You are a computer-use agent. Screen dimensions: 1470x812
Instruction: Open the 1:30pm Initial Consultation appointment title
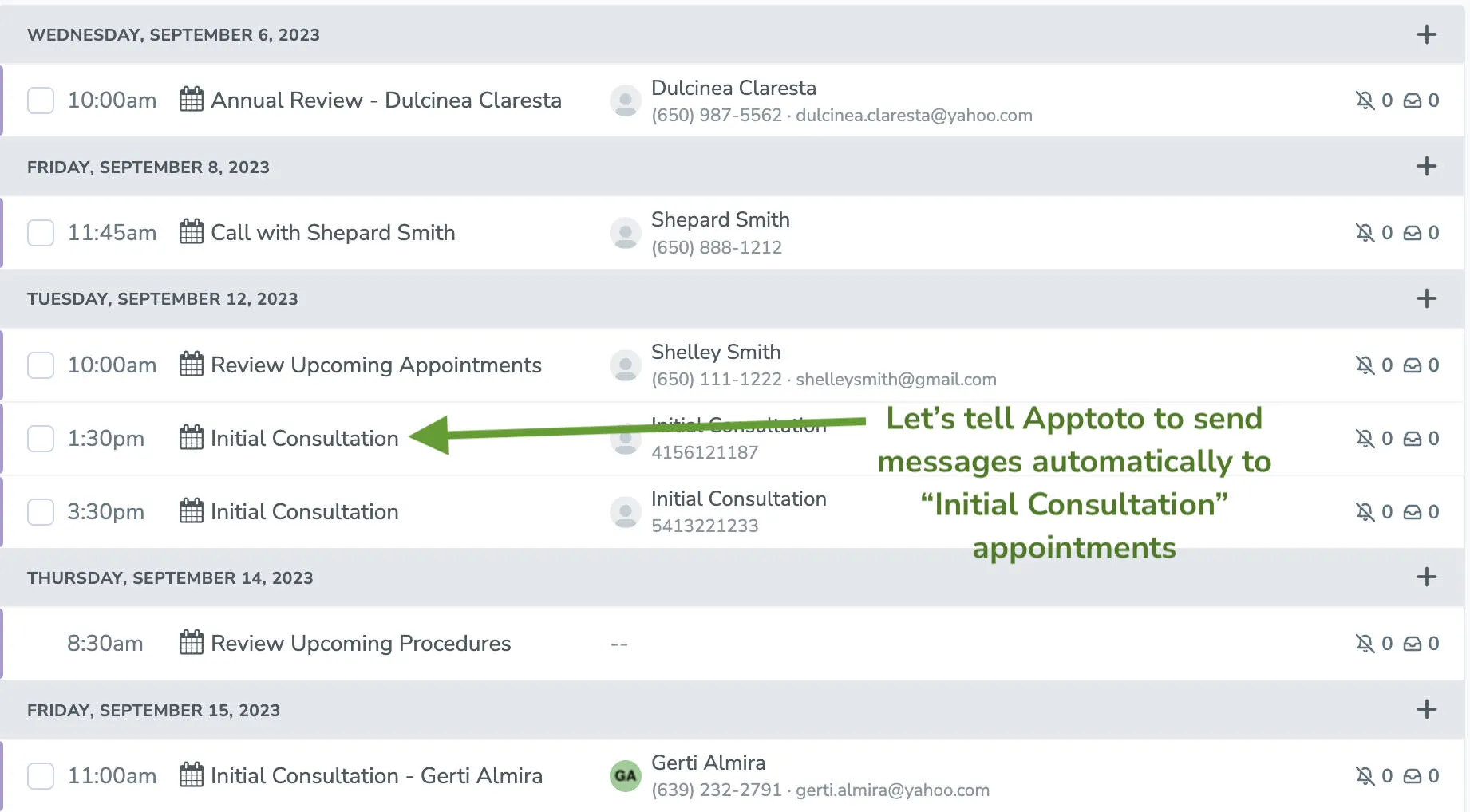[304, 438]
